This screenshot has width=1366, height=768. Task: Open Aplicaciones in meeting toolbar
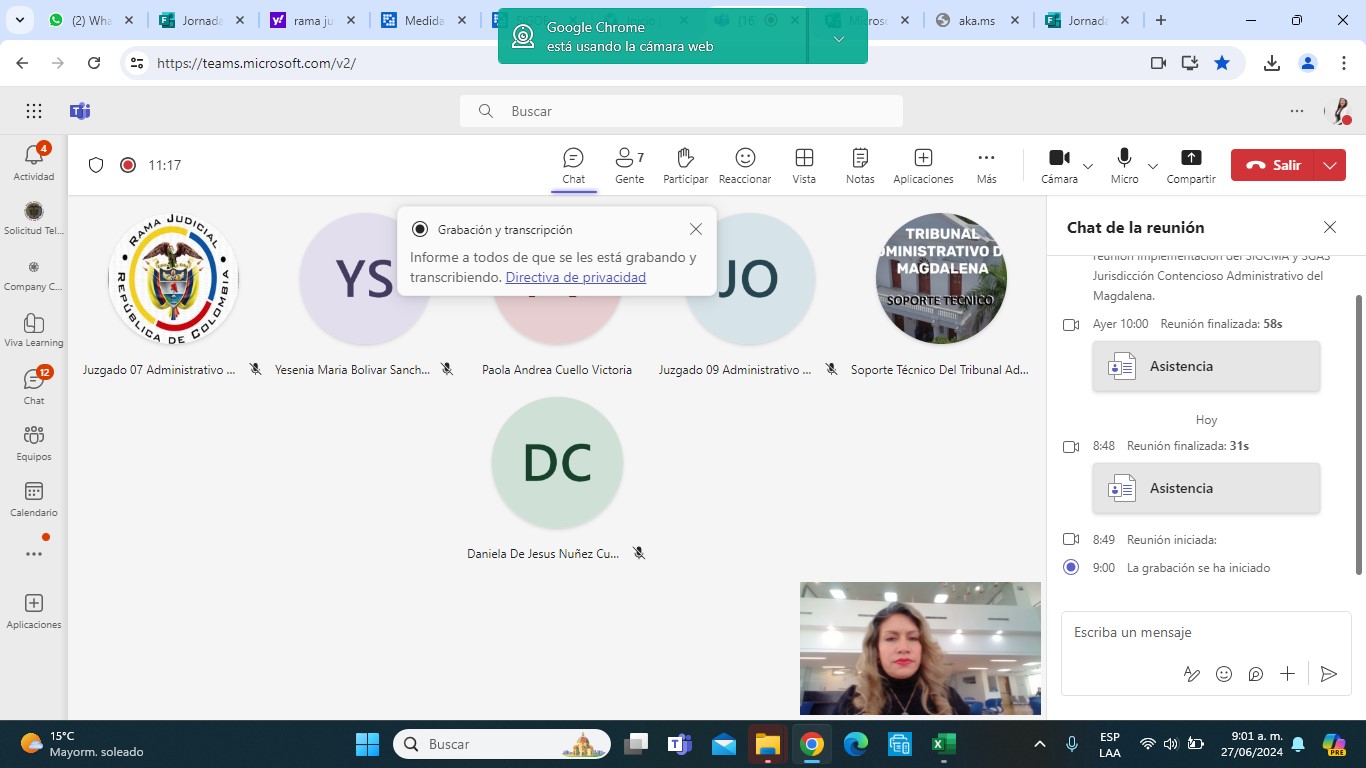click(923, 166)
